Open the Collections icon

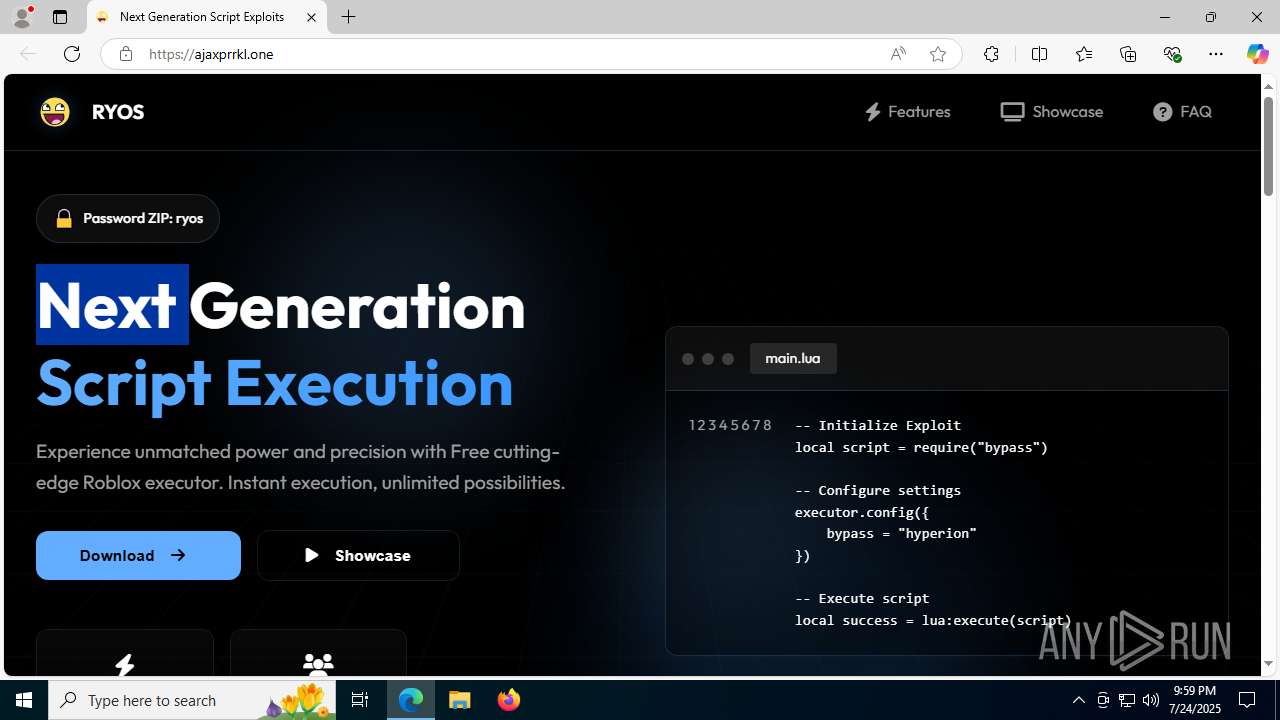1128,54
